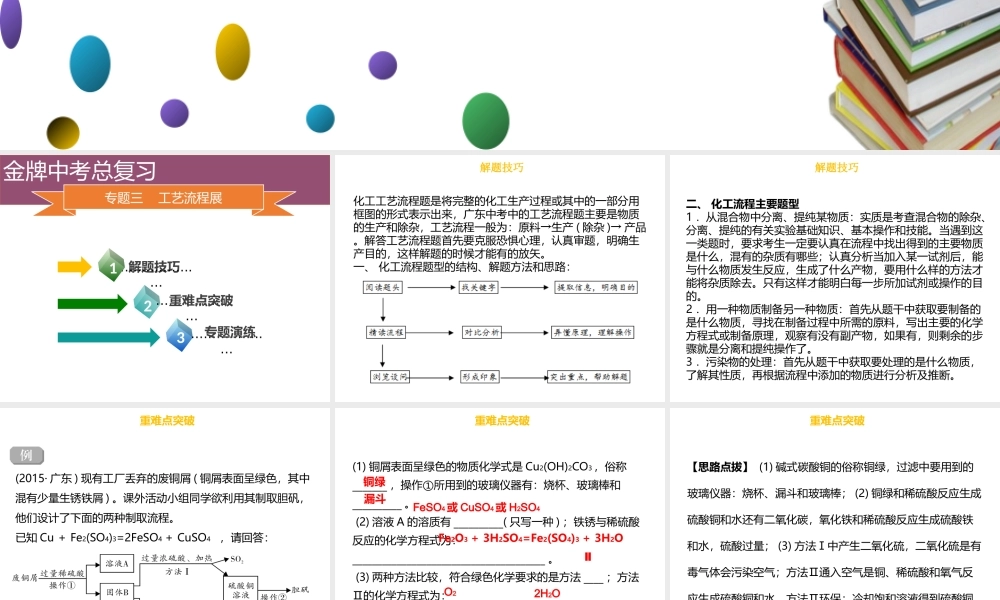Click the 浏览设问 flowchart box
The height and width of the screenshot is (600, 1000).
(390, 377)
